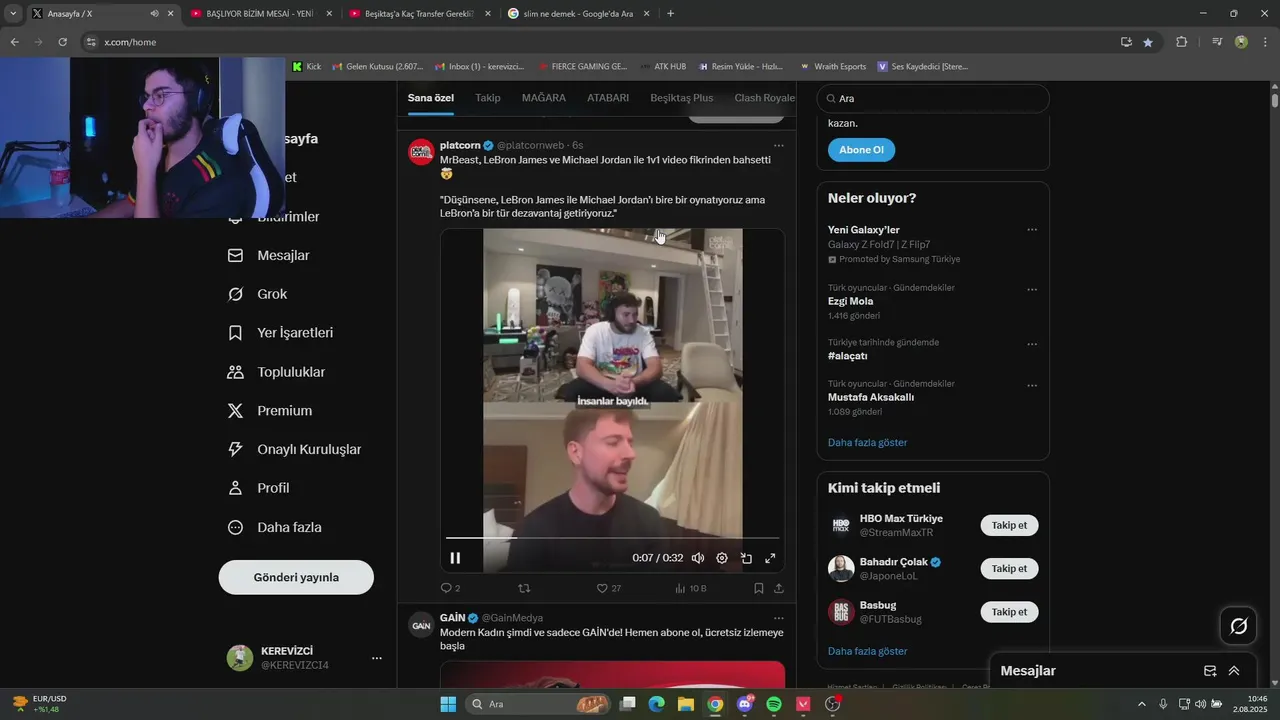Open more options on GAİN post
The width and height of the screenshot is (1280, 720).
[x=778, y=618]
